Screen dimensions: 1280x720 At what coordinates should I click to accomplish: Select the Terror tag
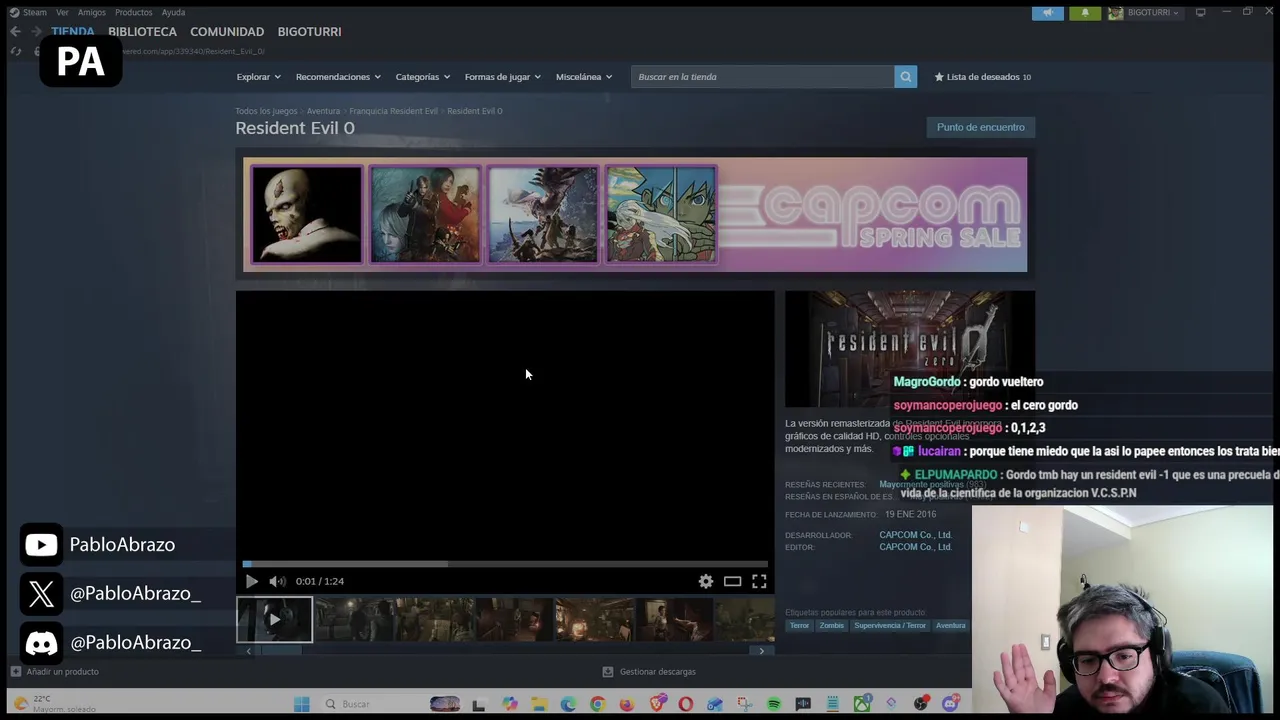click(799, 626)
